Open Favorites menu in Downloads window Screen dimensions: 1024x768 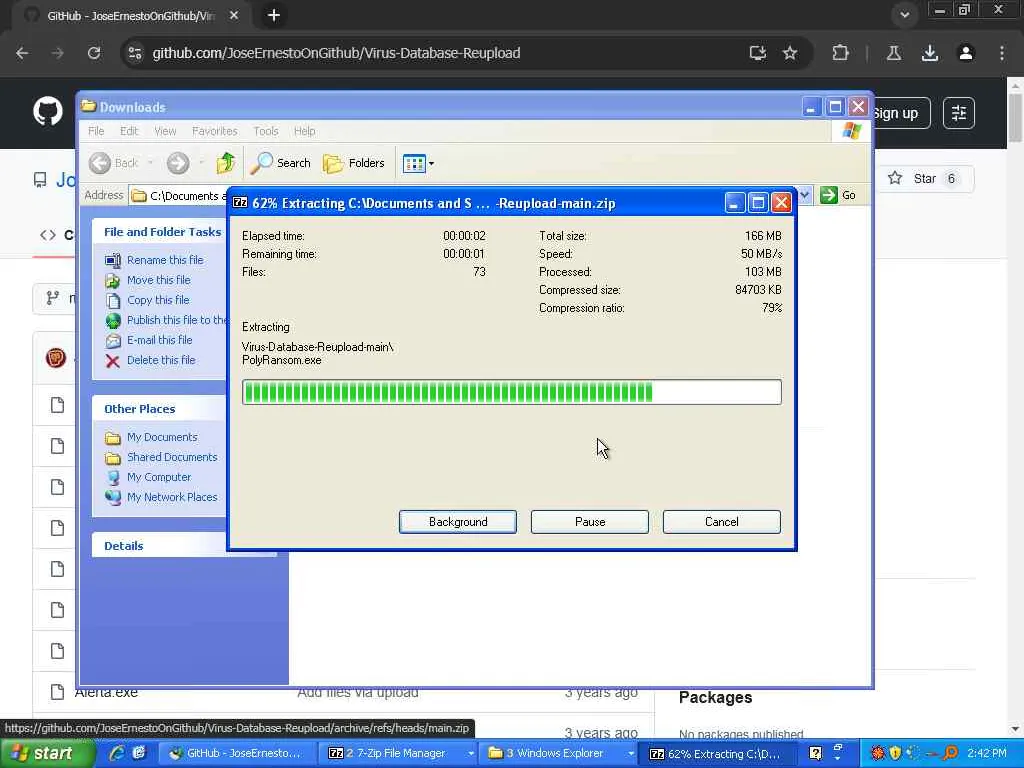click(214, 131)
